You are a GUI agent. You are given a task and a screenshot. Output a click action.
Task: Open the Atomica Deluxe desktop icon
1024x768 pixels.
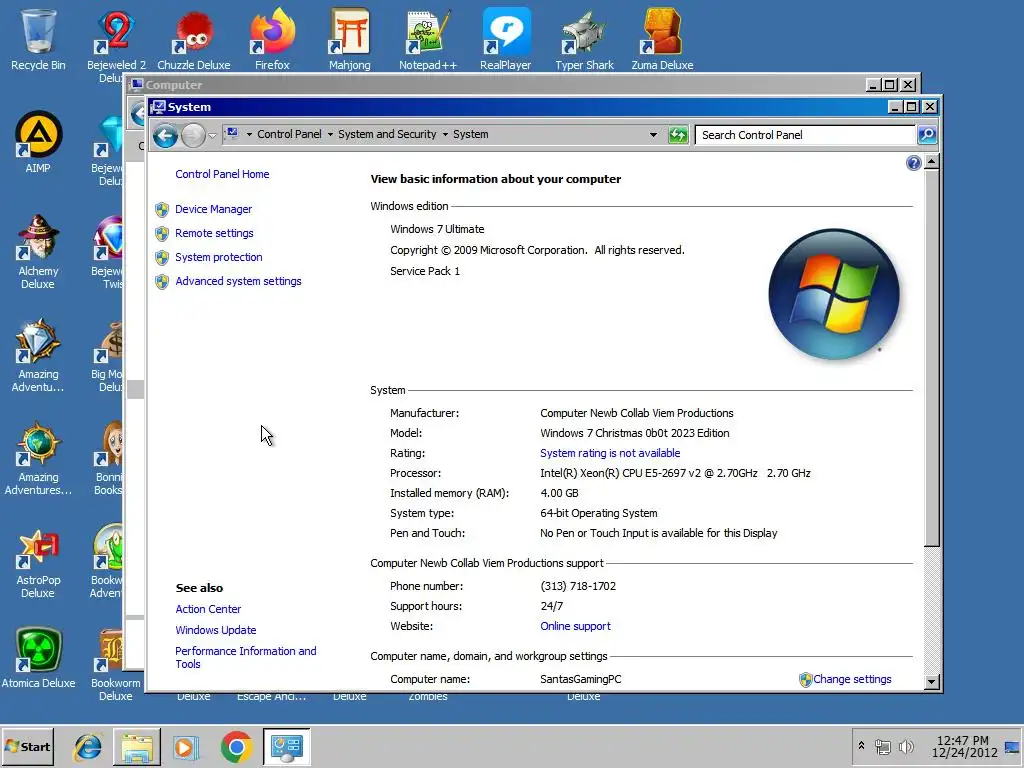(x=38, y=658)
